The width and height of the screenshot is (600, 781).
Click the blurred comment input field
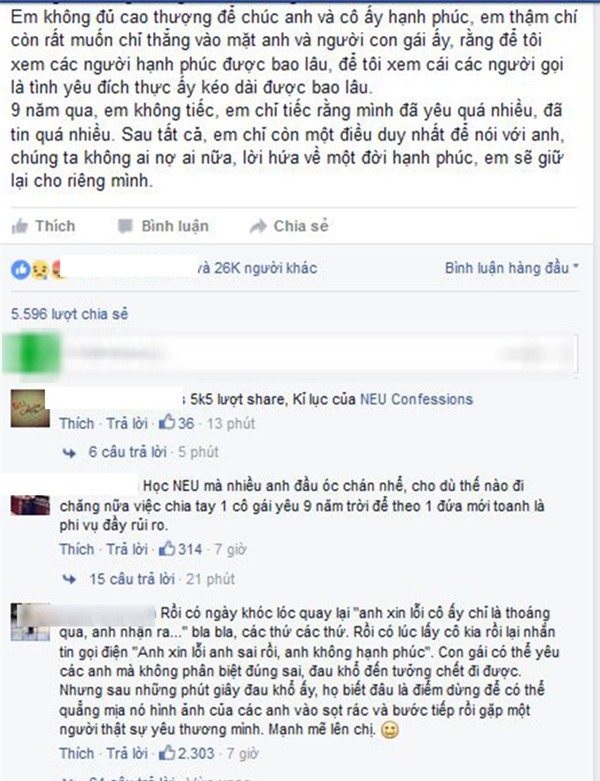click(x=319, y=353)
